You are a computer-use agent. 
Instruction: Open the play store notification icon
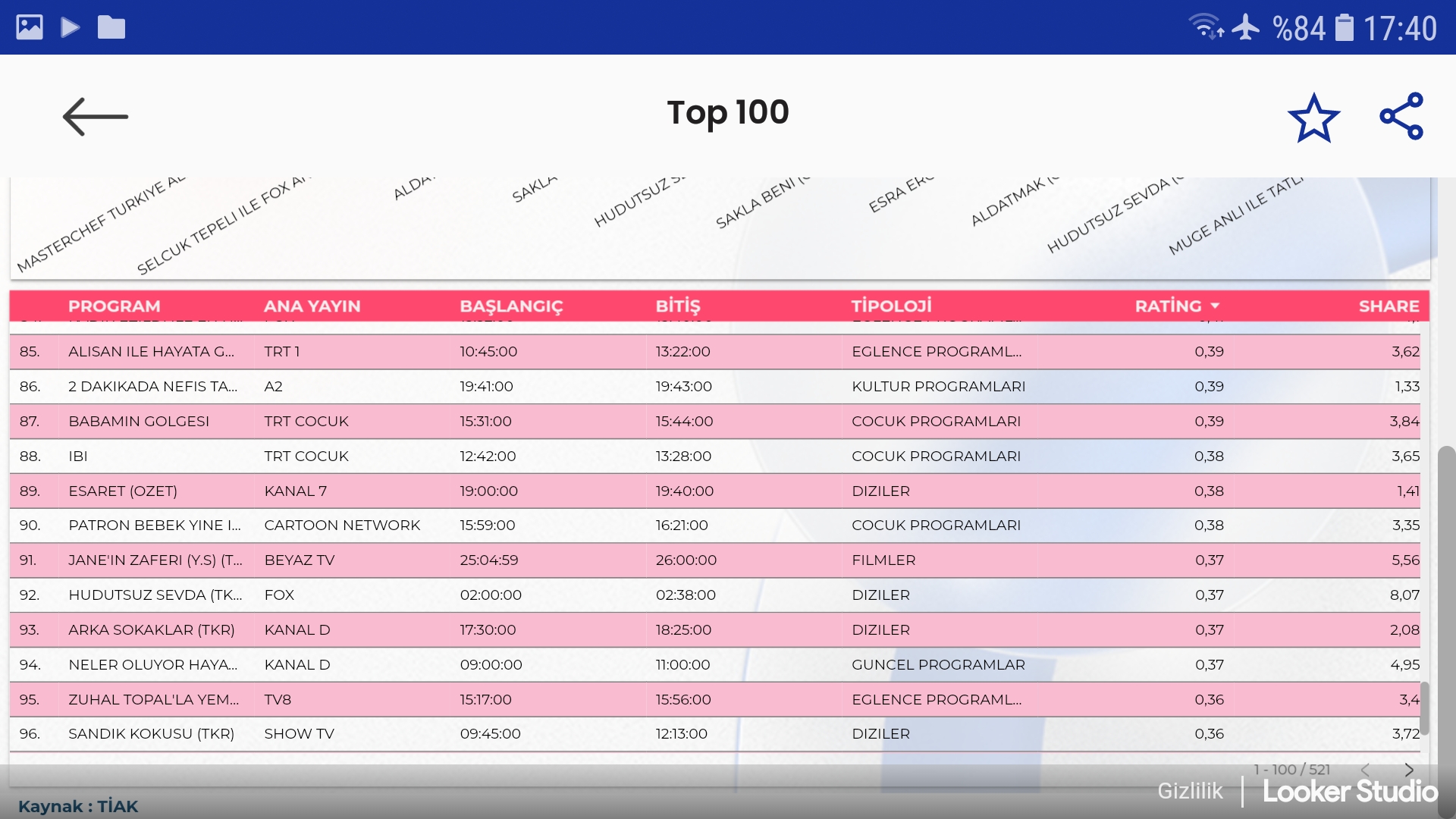point(71,28)
